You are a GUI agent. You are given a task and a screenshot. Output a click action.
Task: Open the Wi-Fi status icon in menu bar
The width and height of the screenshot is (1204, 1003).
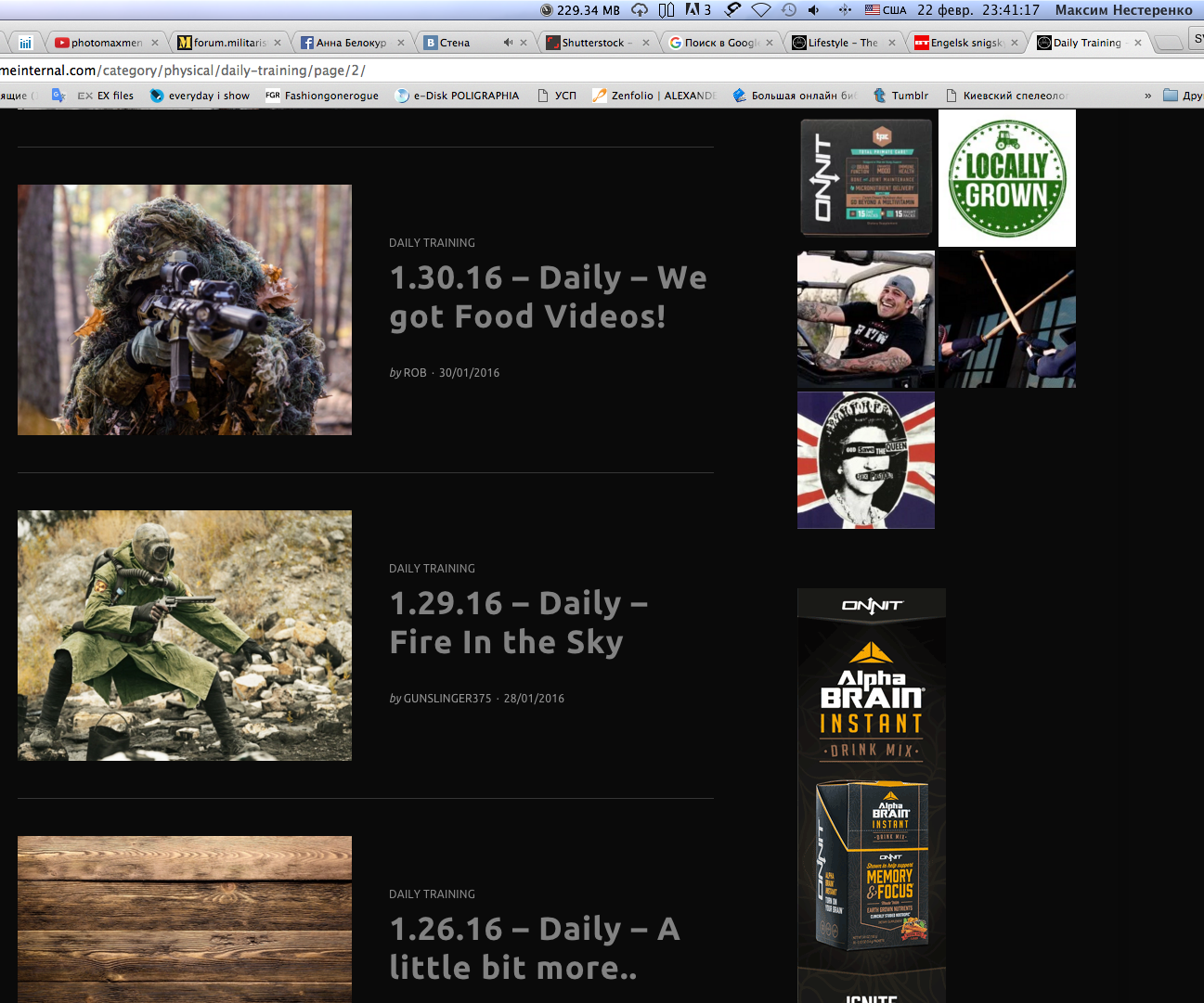761,10
